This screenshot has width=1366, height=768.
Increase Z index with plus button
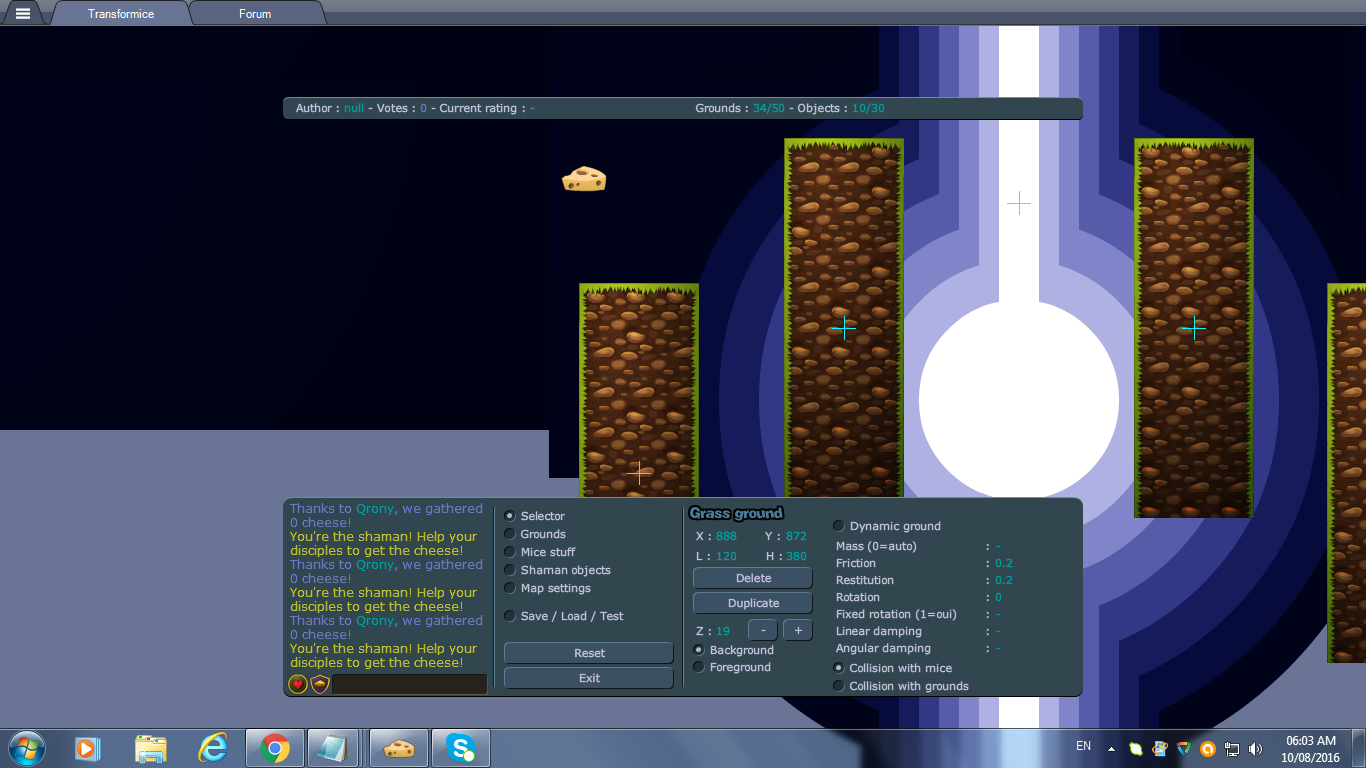click(x=797, y=630)
